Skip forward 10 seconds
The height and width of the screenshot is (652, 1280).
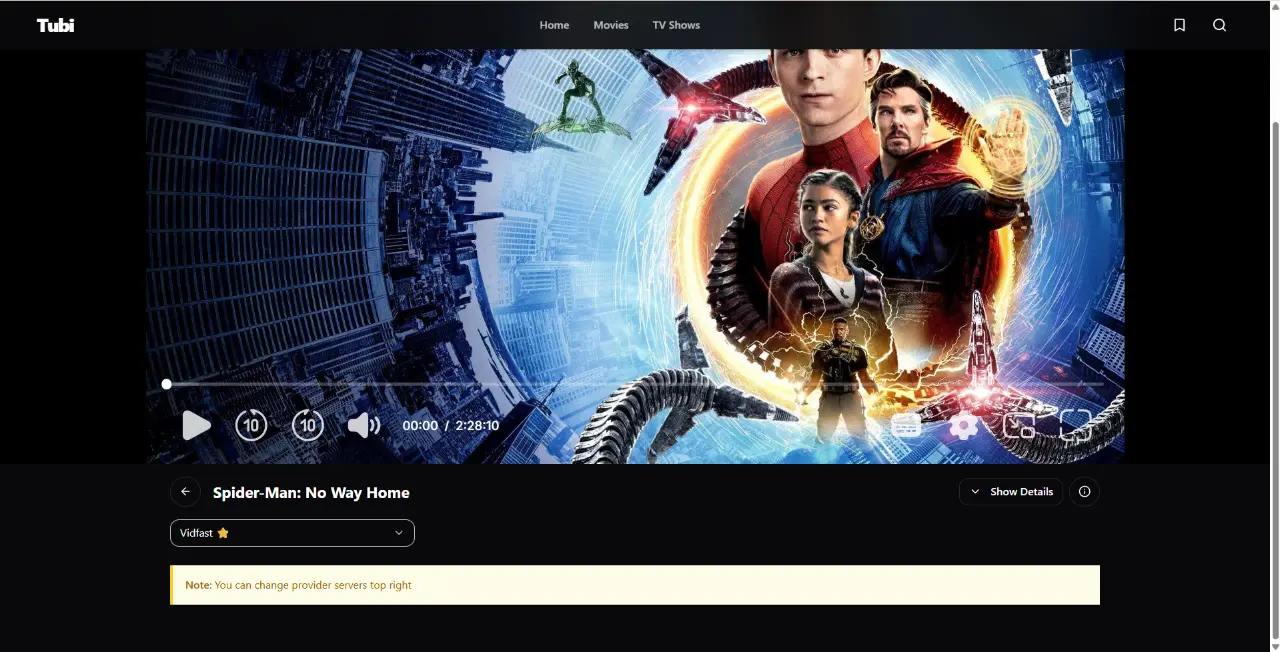point(308,426)
